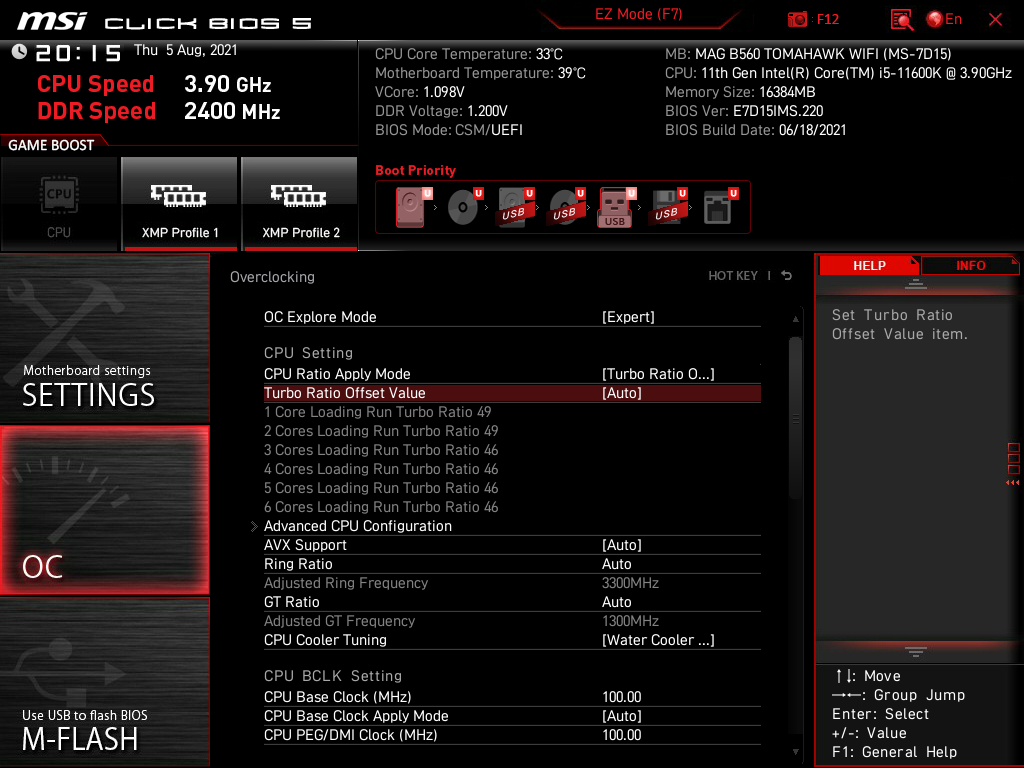Click the back arrow icon next to HOT KEY
This screenshot has width=1024, height=768.
click(x=787, y=276)
